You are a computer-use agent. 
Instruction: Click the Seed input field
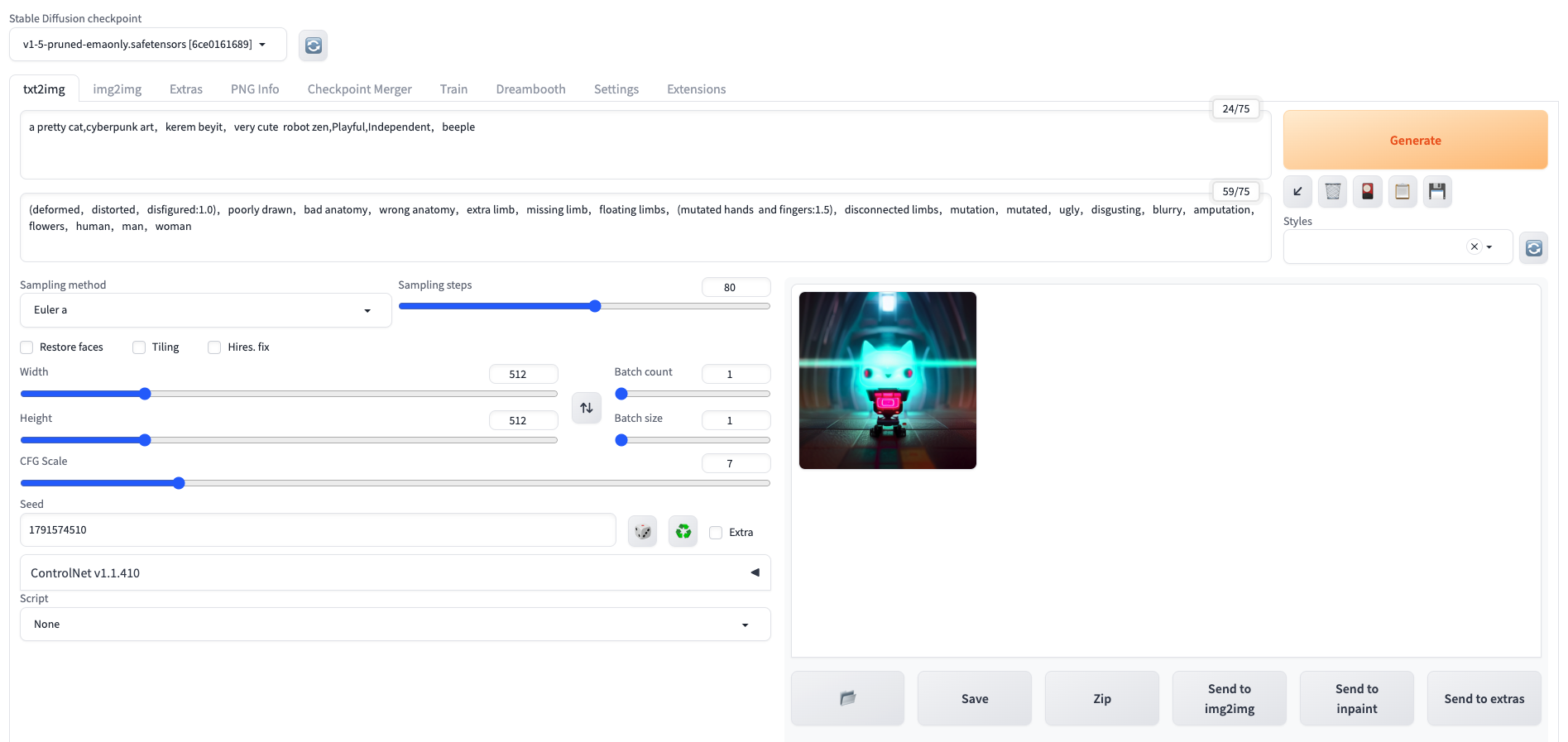318,530
